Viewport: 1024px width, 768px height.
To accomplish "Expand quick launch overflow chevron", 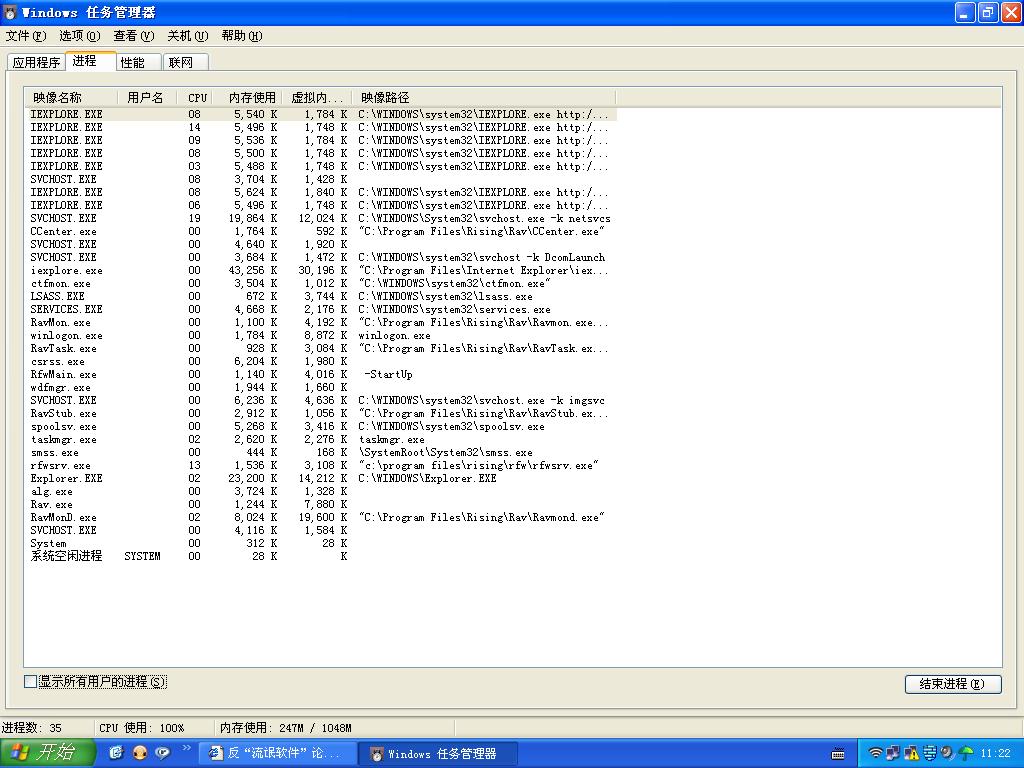I will click(186, 748).
